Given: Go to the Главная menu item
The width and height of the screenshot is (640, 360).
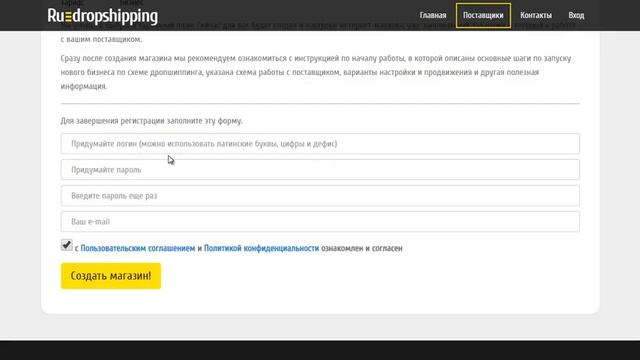Looking at the screenshot, I should click(x=433, y=16).
